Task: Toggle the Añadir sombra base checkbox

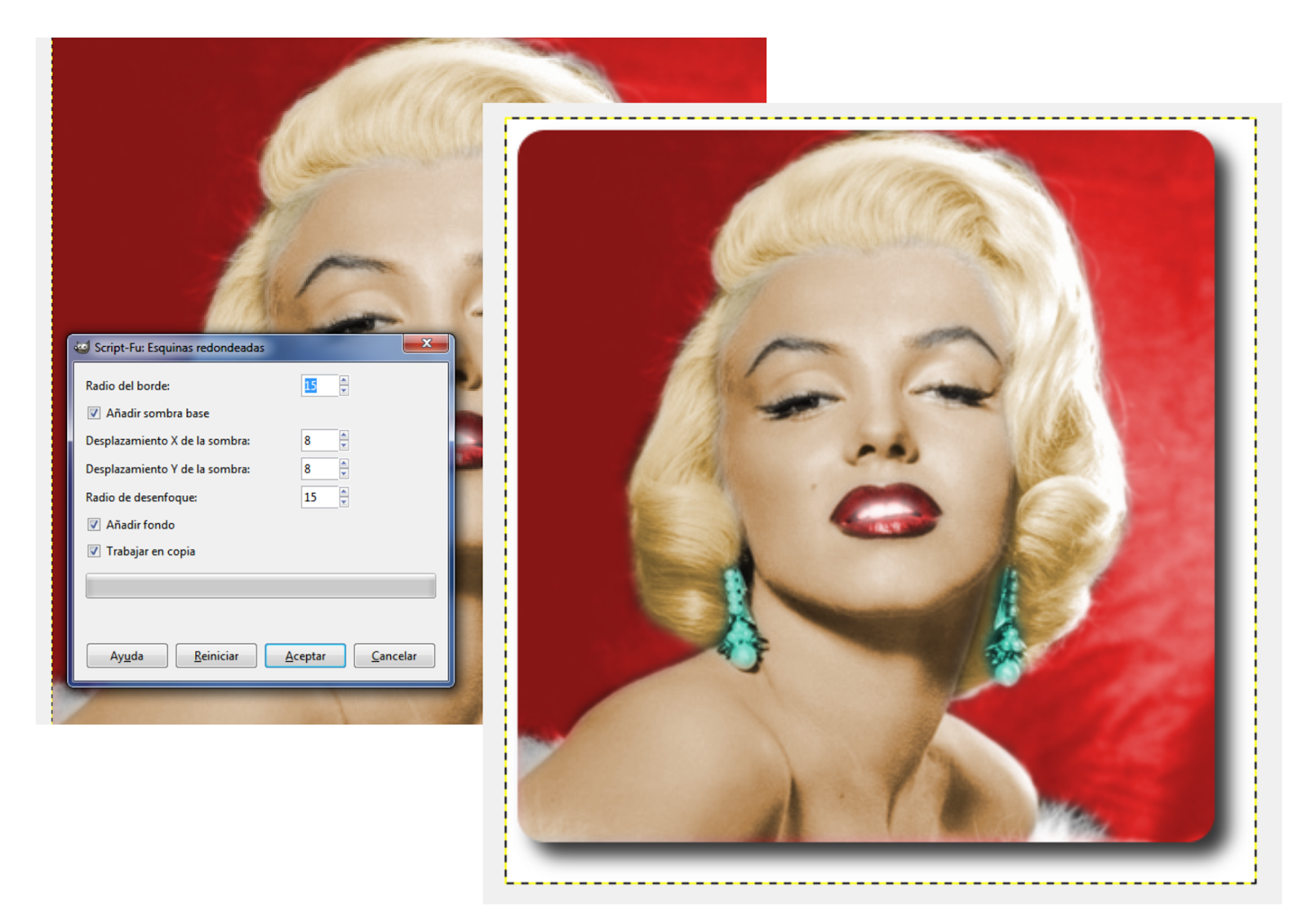Action: [x=94, y=413]
